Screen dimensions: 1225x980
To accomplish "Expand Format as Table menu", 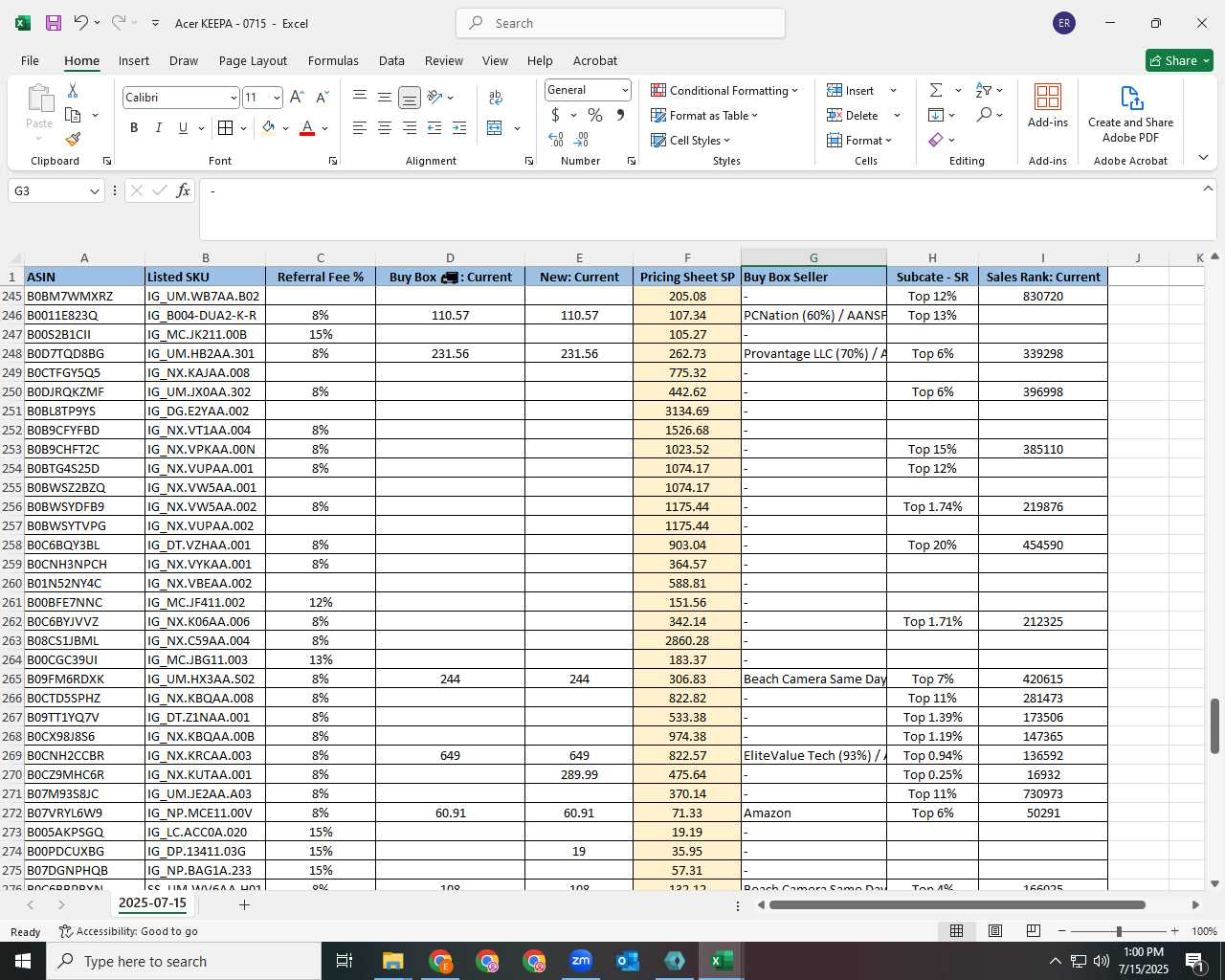I will point(704,115).
